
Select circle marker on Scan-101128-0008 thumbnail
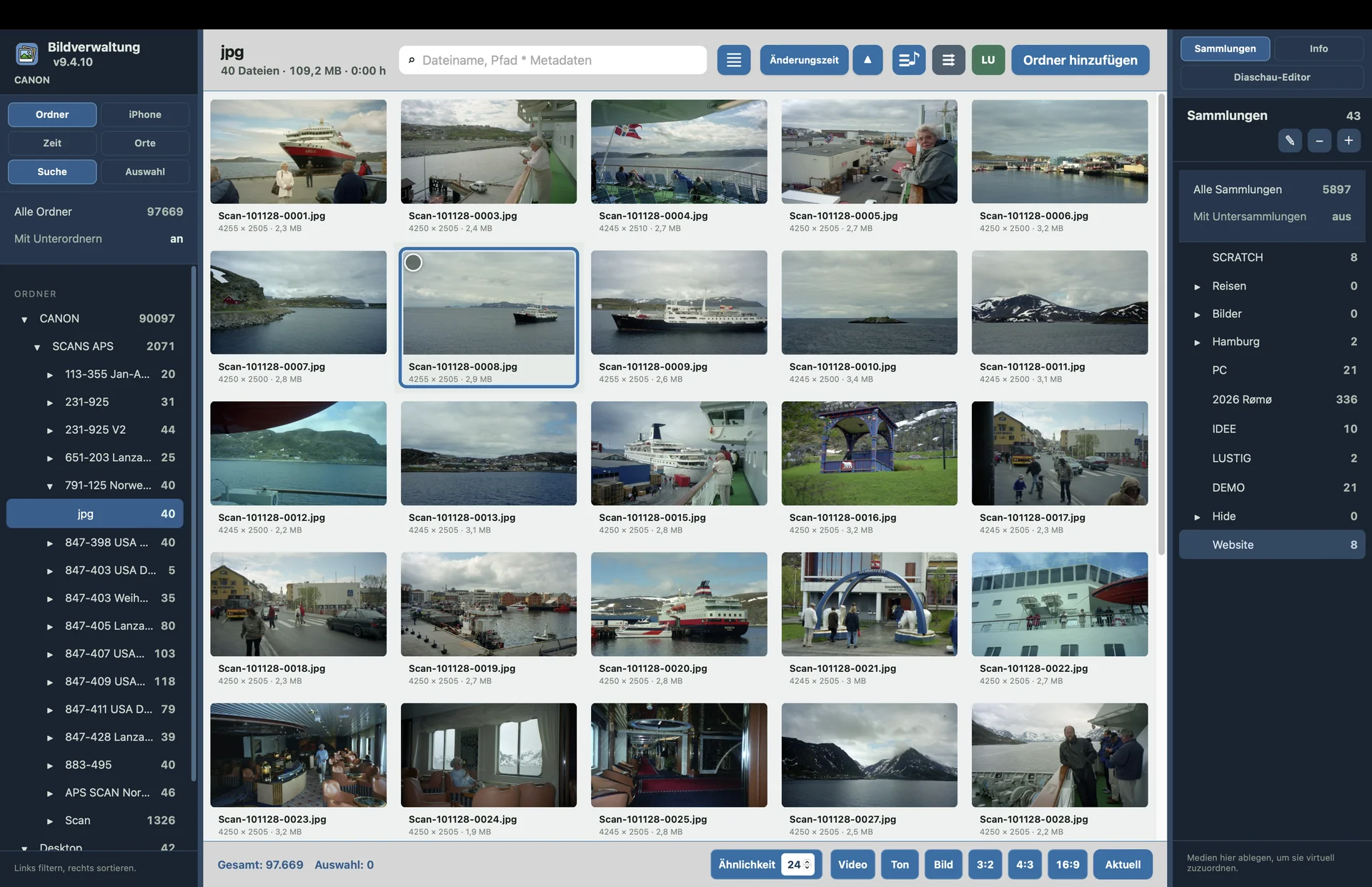pyautogui.click(x=413, y=263)
